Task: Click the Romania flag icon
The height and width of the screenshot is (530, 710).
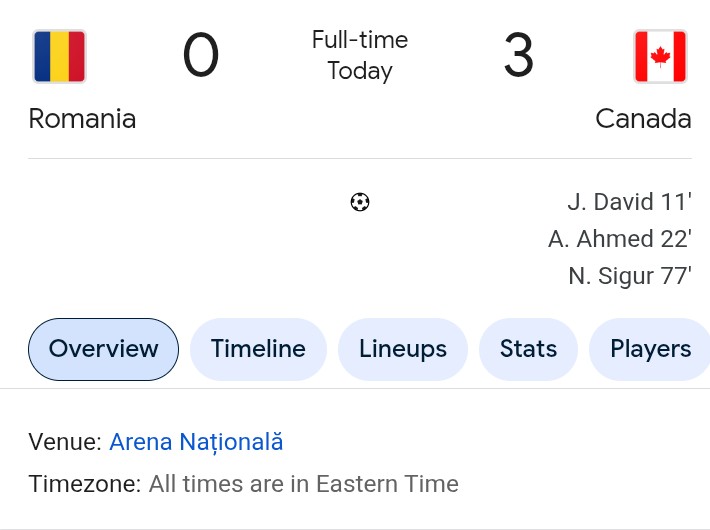Action: [x=59, y=56]
